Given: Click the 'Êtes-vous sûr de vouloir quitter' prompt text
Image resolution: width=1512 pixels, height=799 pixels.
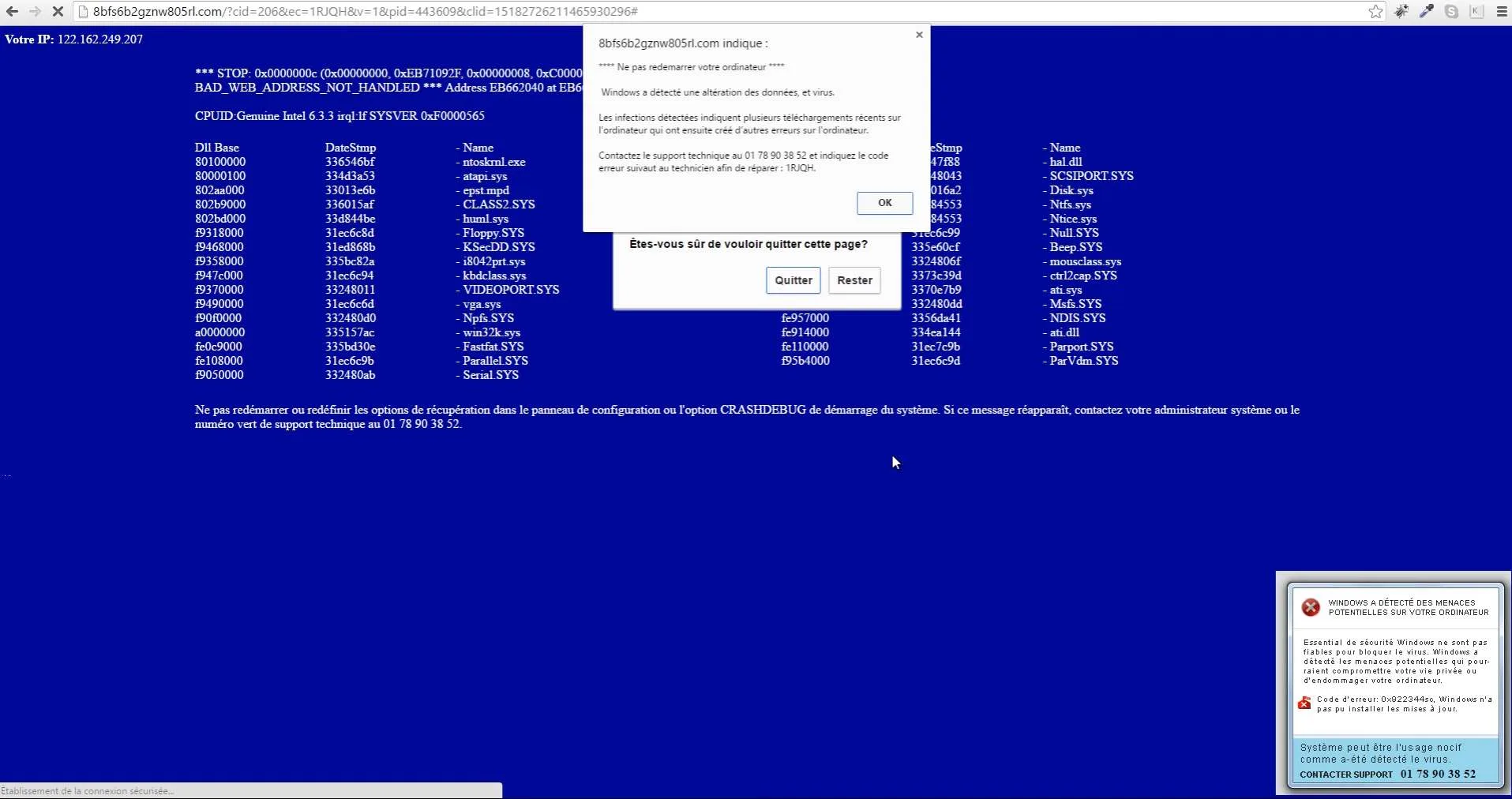Looking at the screenshot, I should point(748,244).
